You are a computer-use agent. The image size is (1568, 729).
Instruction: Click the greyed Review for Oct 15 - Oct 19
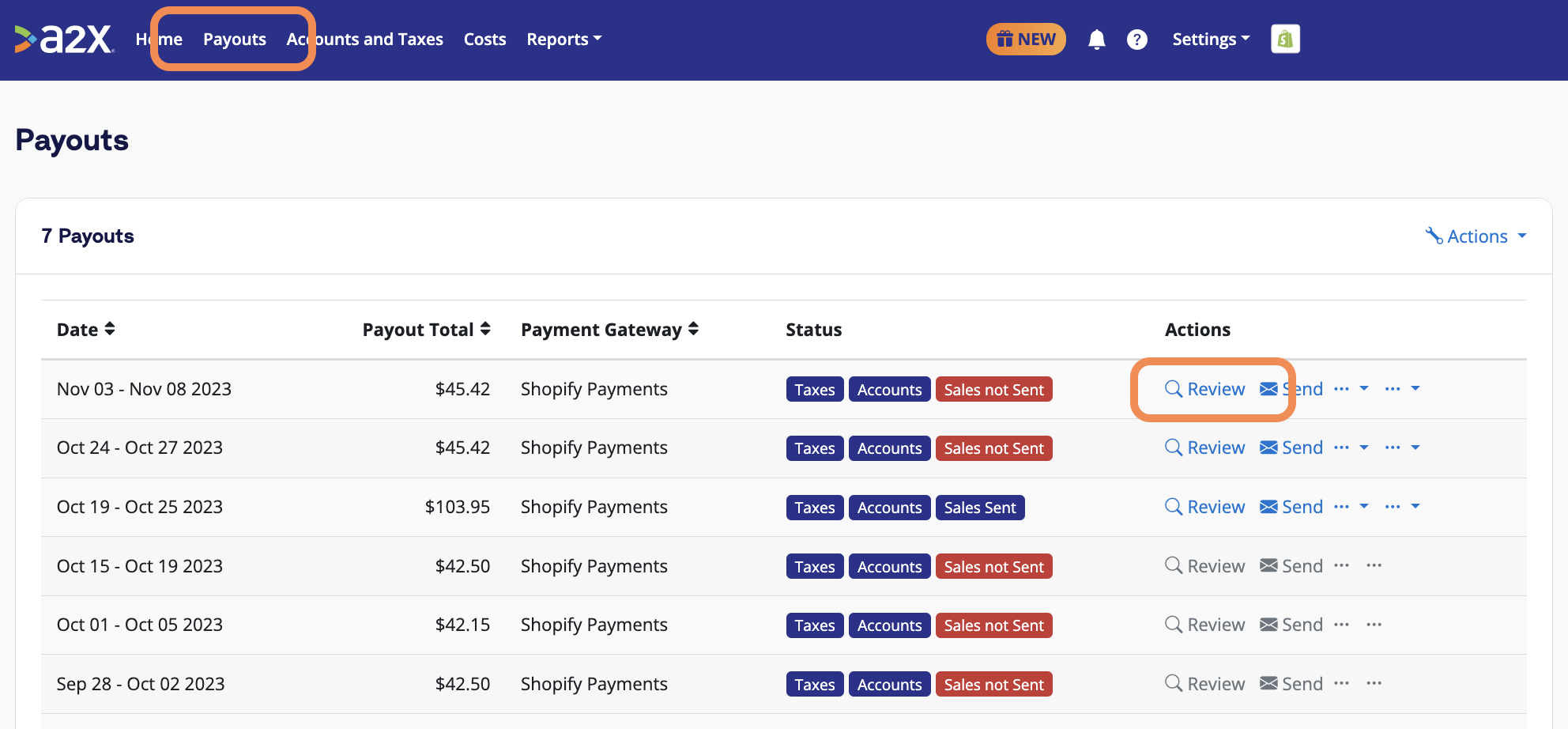coord(1205,566)
